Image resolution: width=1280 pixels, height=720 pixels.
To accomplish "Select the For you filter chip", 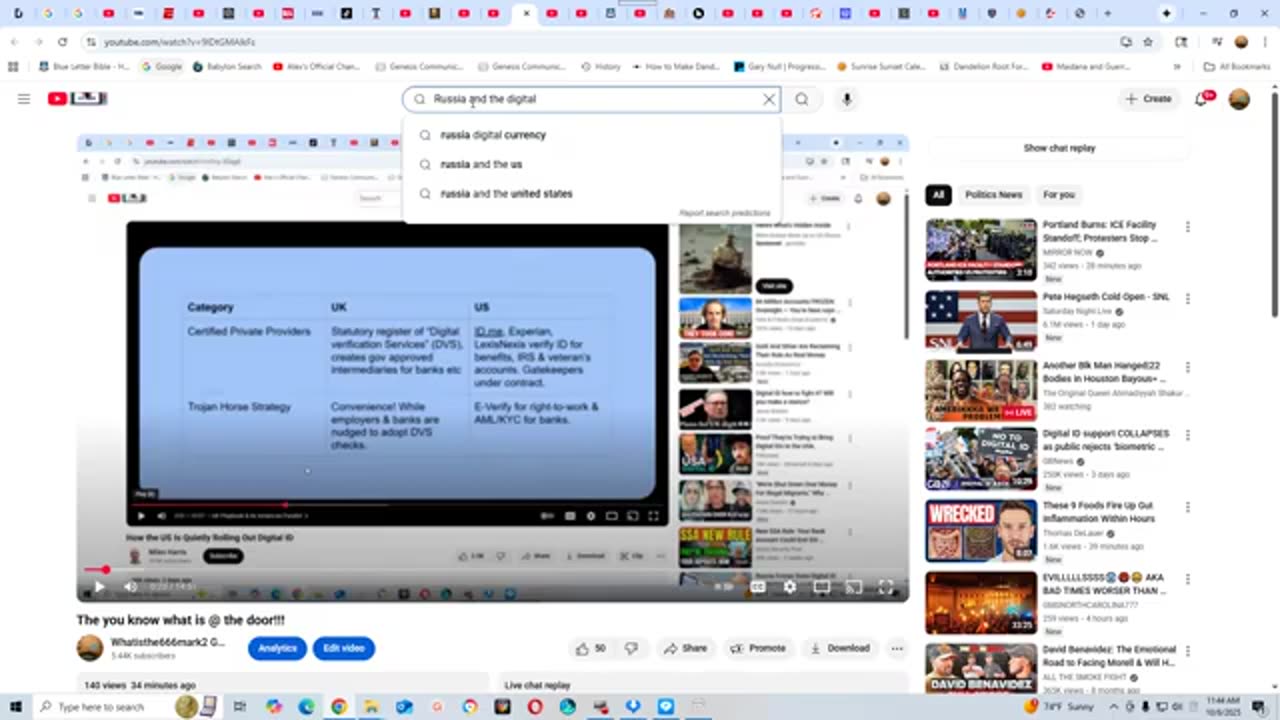I will tap(1059, 195).
